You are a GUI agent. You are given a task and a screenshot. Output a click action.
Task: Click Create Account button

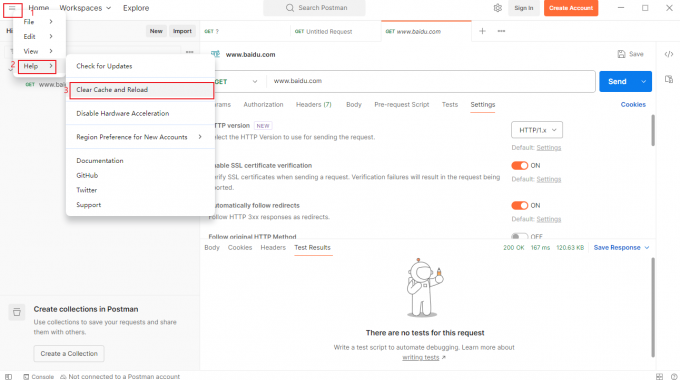click(571, 8)
